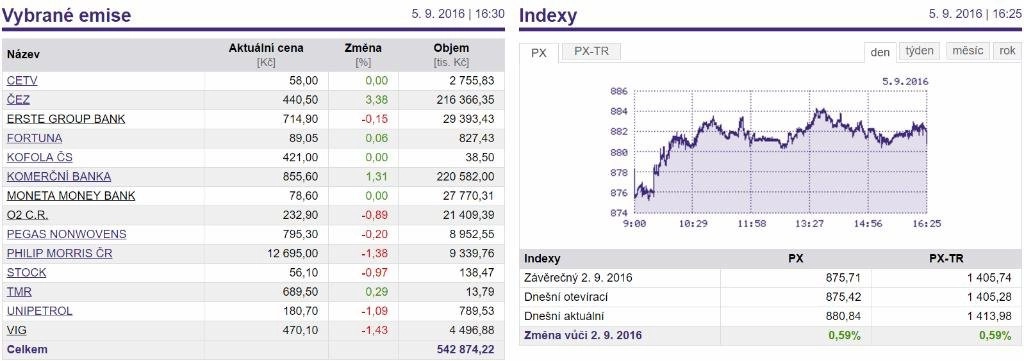Select the PX index tab
The height and width of the screenshot is (361, 1024).
click(x=539, y=53)
